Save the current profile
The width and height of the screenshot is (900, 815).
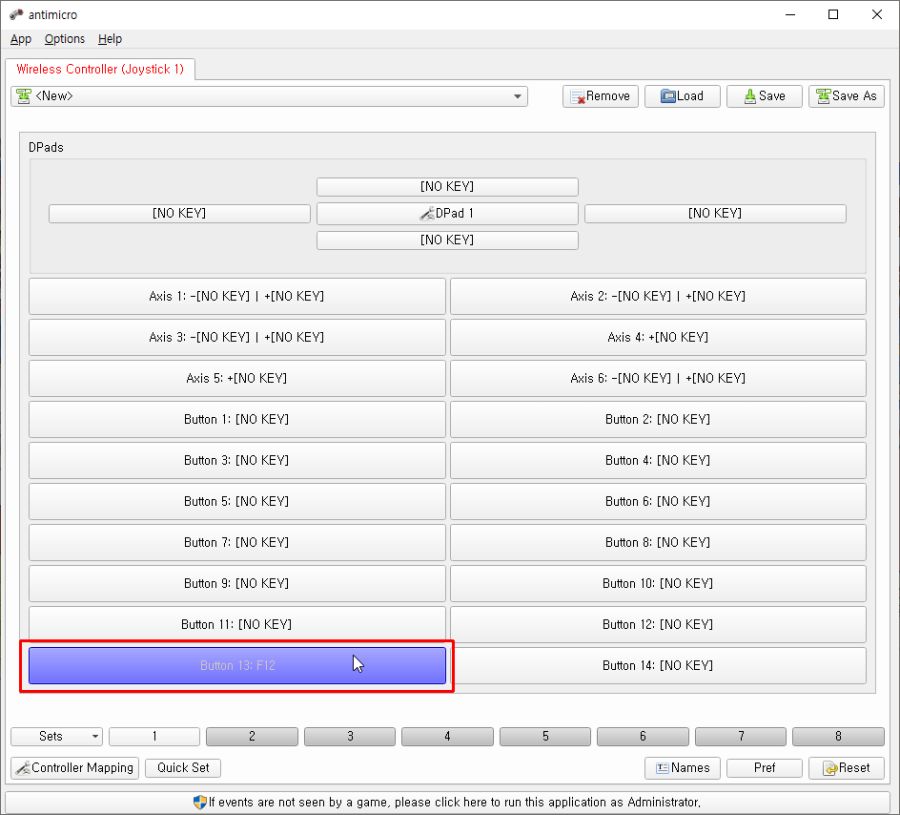coord(764,96)
